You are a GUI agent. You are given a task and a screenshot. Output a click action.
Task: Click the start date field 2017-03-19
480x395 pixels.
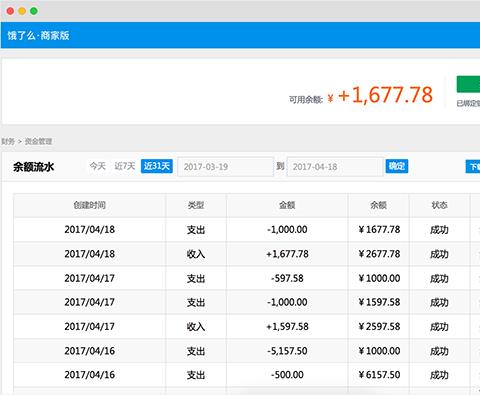point(225,167)
